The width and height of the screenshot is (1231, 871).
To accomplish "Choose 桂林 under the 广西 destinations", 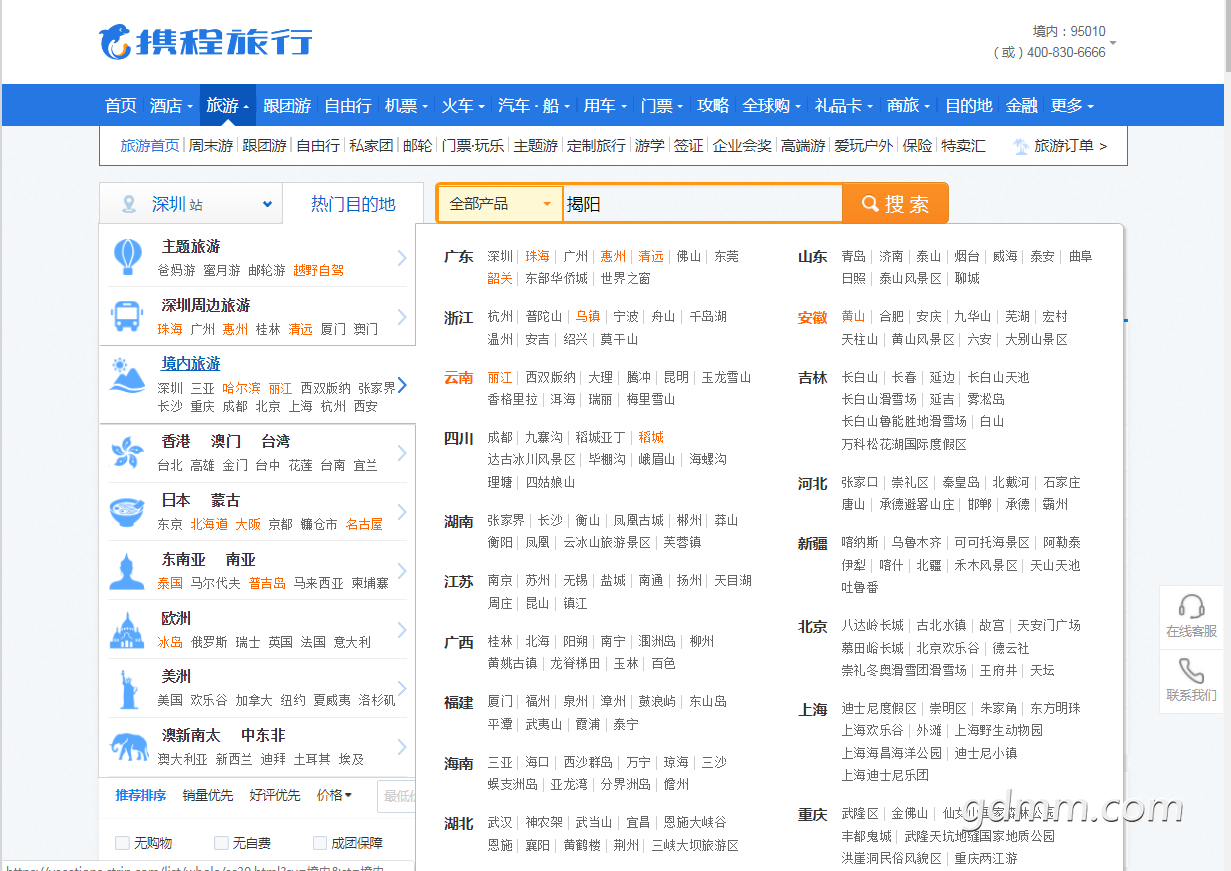I will (x=500, y=641).
